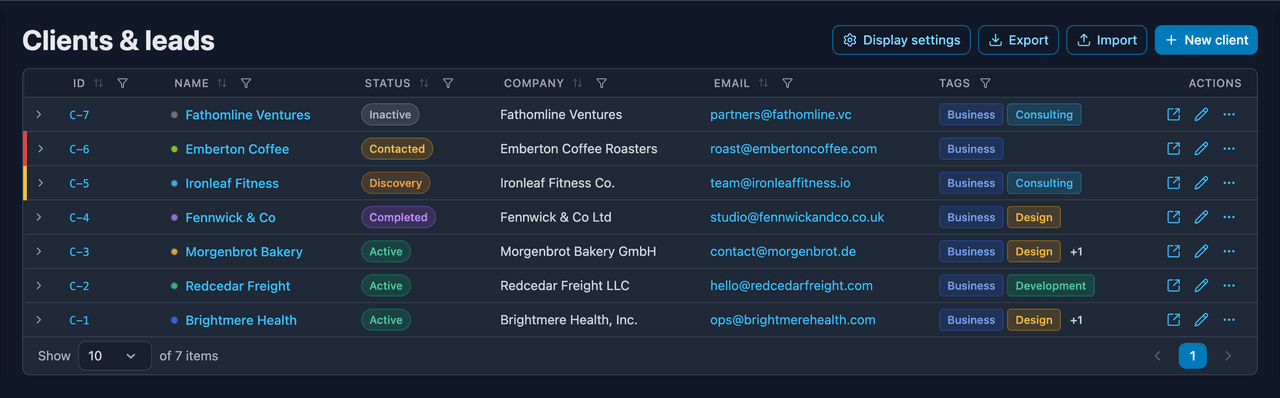Open more actions for Morgenbrot Bakery
The height and width of the screenshot is (398, 1280).
tap(1229, 252)
